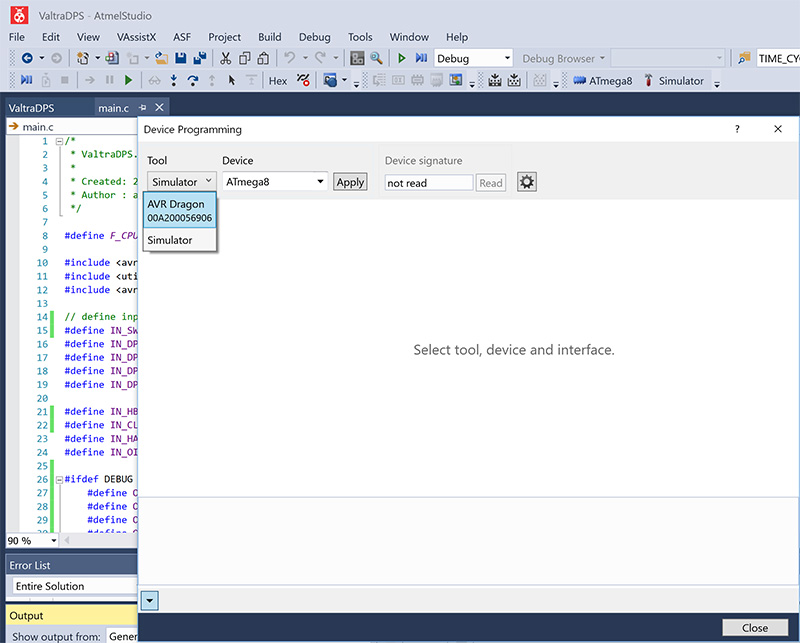
Task: Open the Tools menu
Action: click(360, 37)
